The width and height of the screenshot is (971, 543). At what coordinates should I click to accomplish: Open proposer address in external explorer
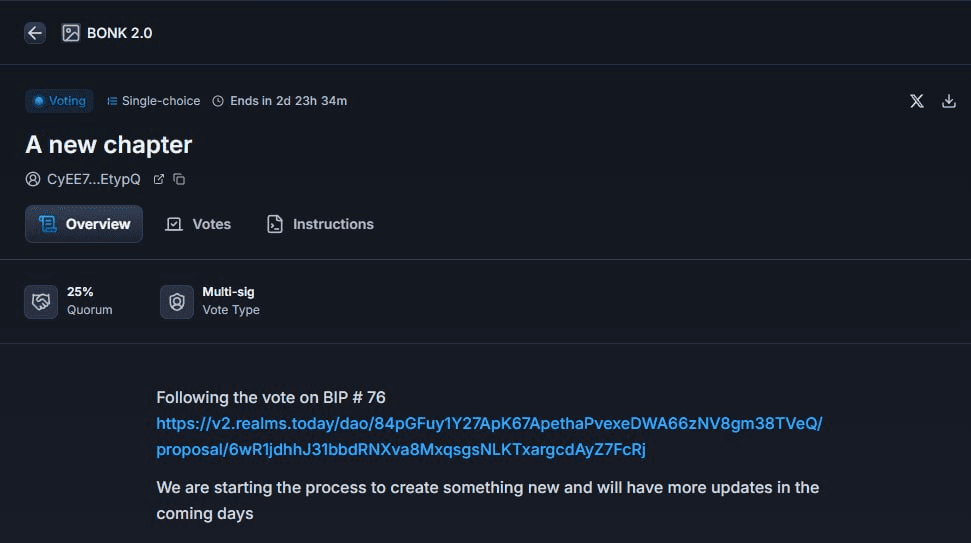(x=159, y=179)
